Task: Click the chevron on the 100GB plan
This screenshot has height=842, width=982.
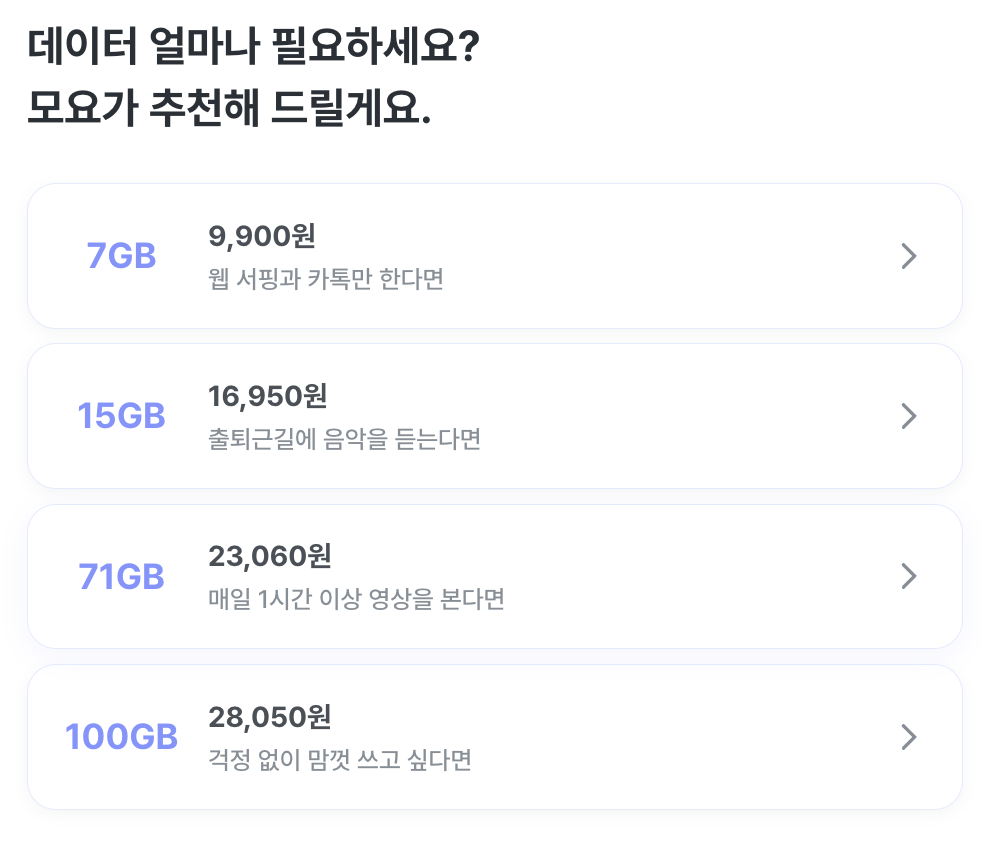Action: (x=909, y=737)
